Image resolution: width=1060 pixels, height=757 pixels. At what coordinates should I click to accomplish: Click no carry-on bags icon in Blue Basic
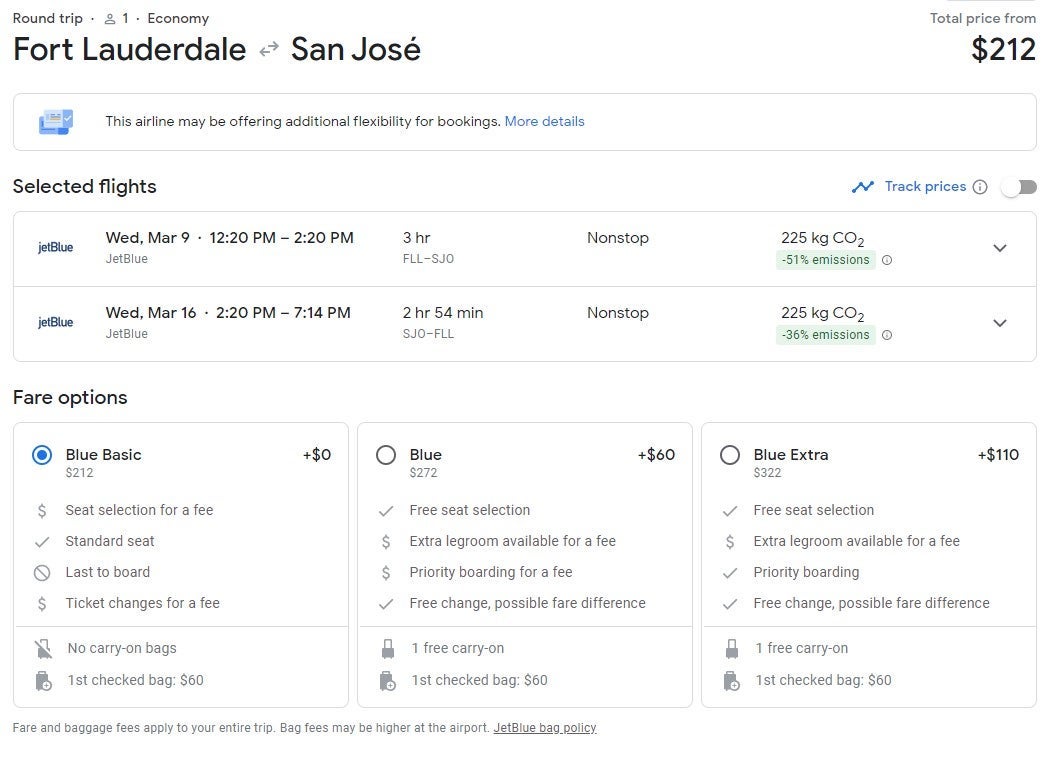[42, 648]
